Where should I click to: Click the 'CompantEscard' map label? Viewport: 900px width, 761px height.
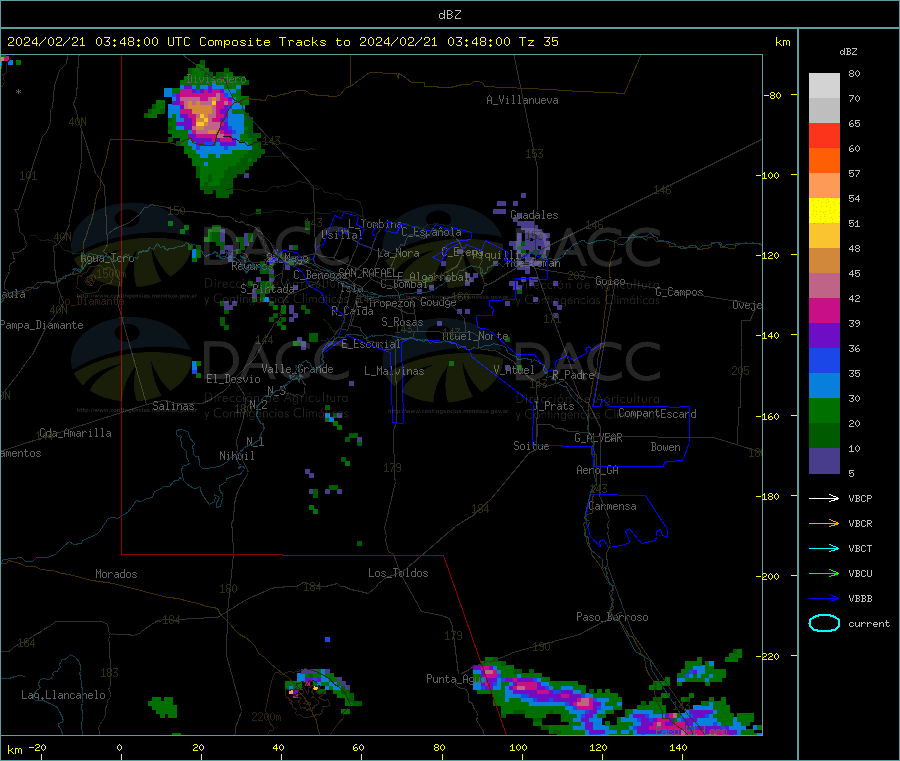(x=657, y=414)
